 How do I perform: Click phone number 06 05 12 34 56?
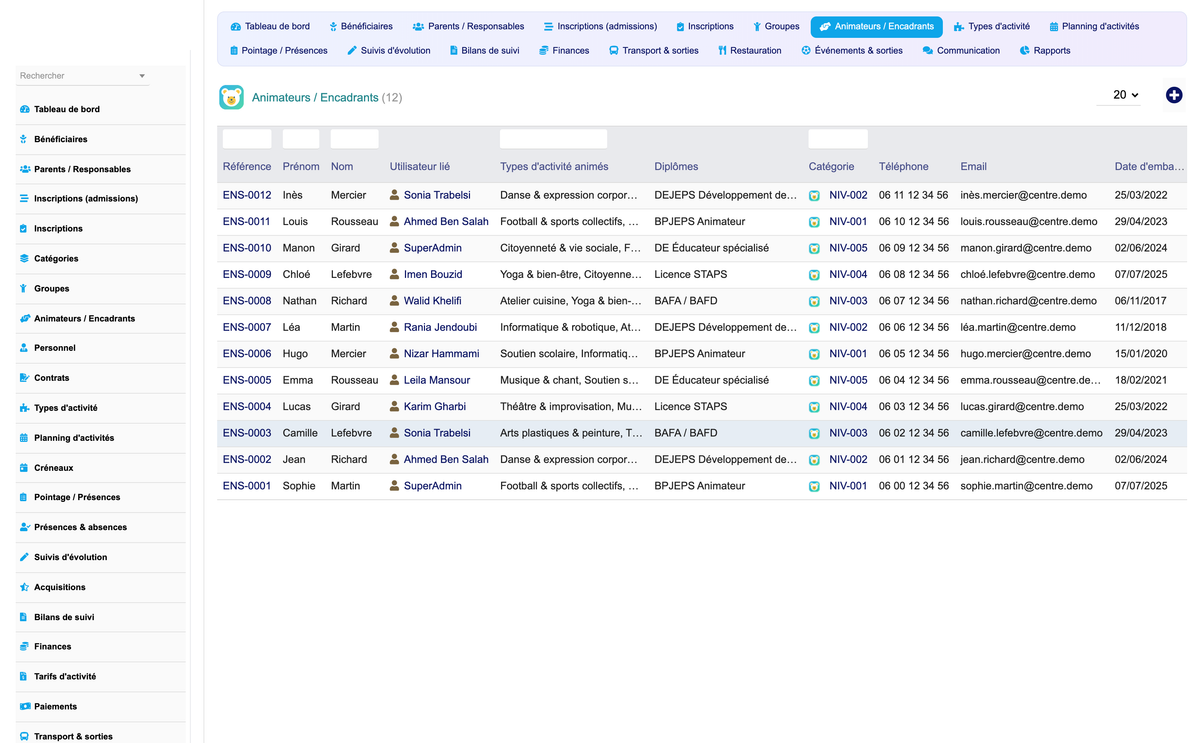tap(914, 353)
